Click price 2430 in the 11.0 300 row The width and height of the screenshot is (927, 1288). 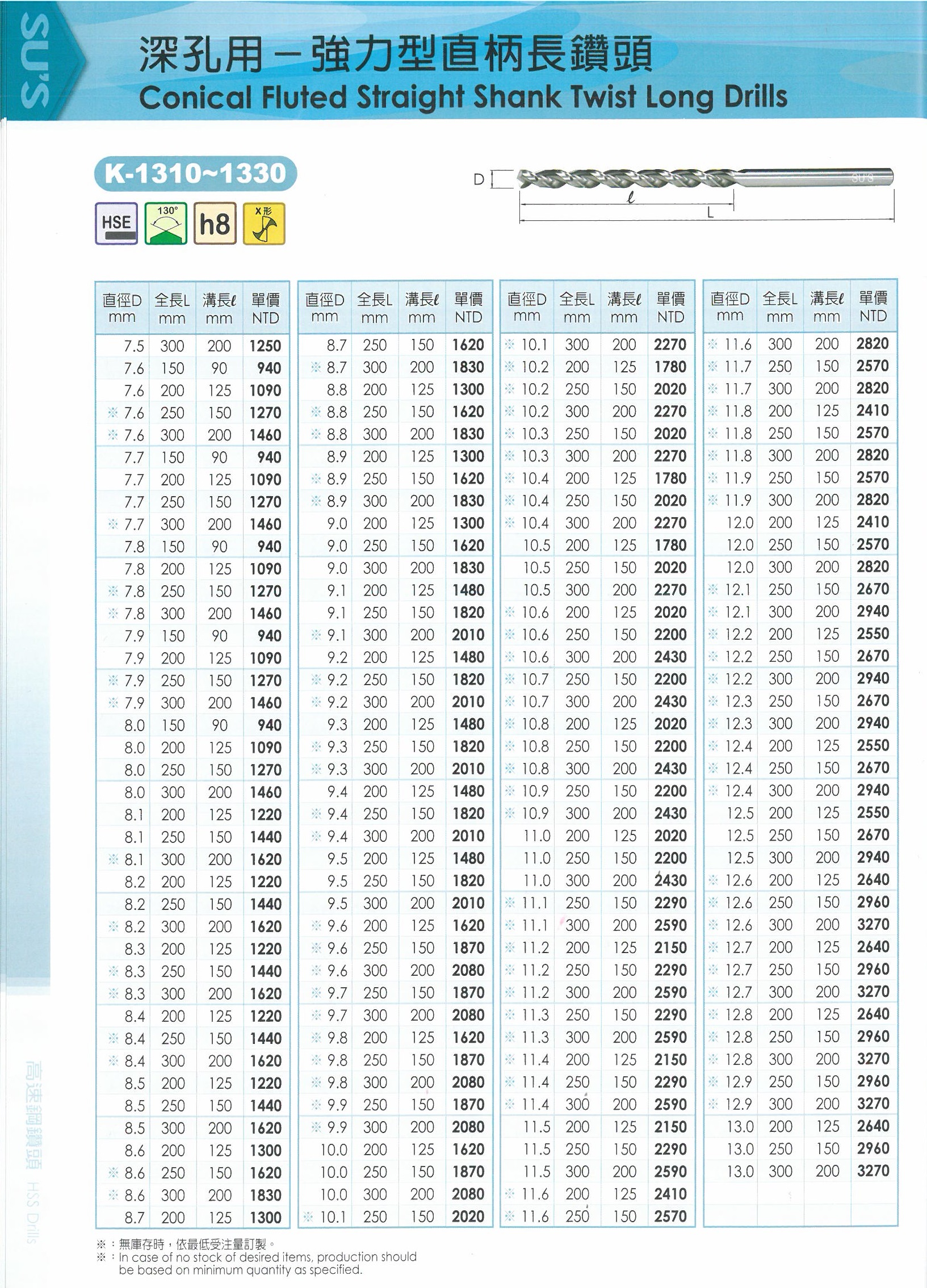click(x=670, y=880)
